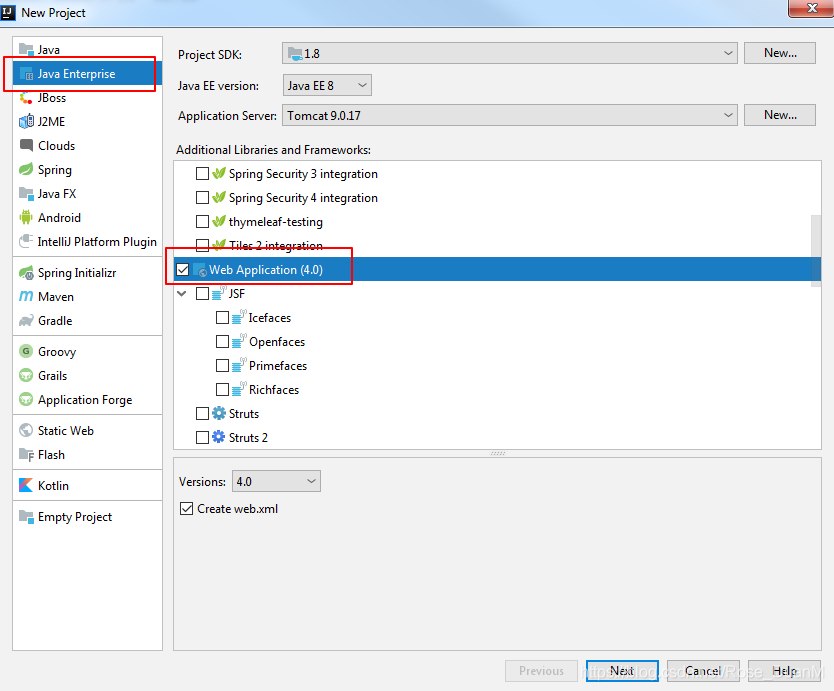Select the 'Empty Project' type label
Viewport: 834px width, 691px height.
75,517
